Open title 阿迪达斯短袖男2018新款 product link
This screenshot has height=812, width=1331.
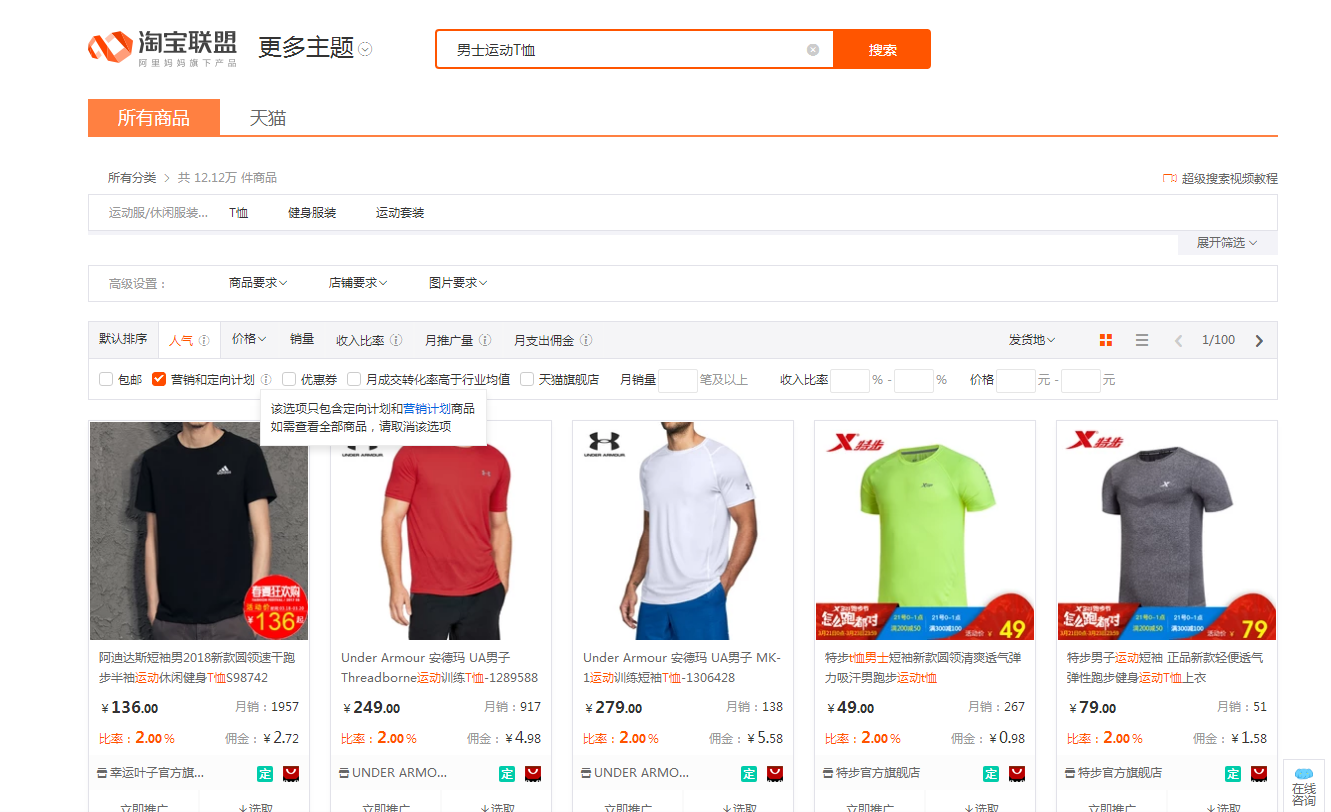tap(197, 668)
